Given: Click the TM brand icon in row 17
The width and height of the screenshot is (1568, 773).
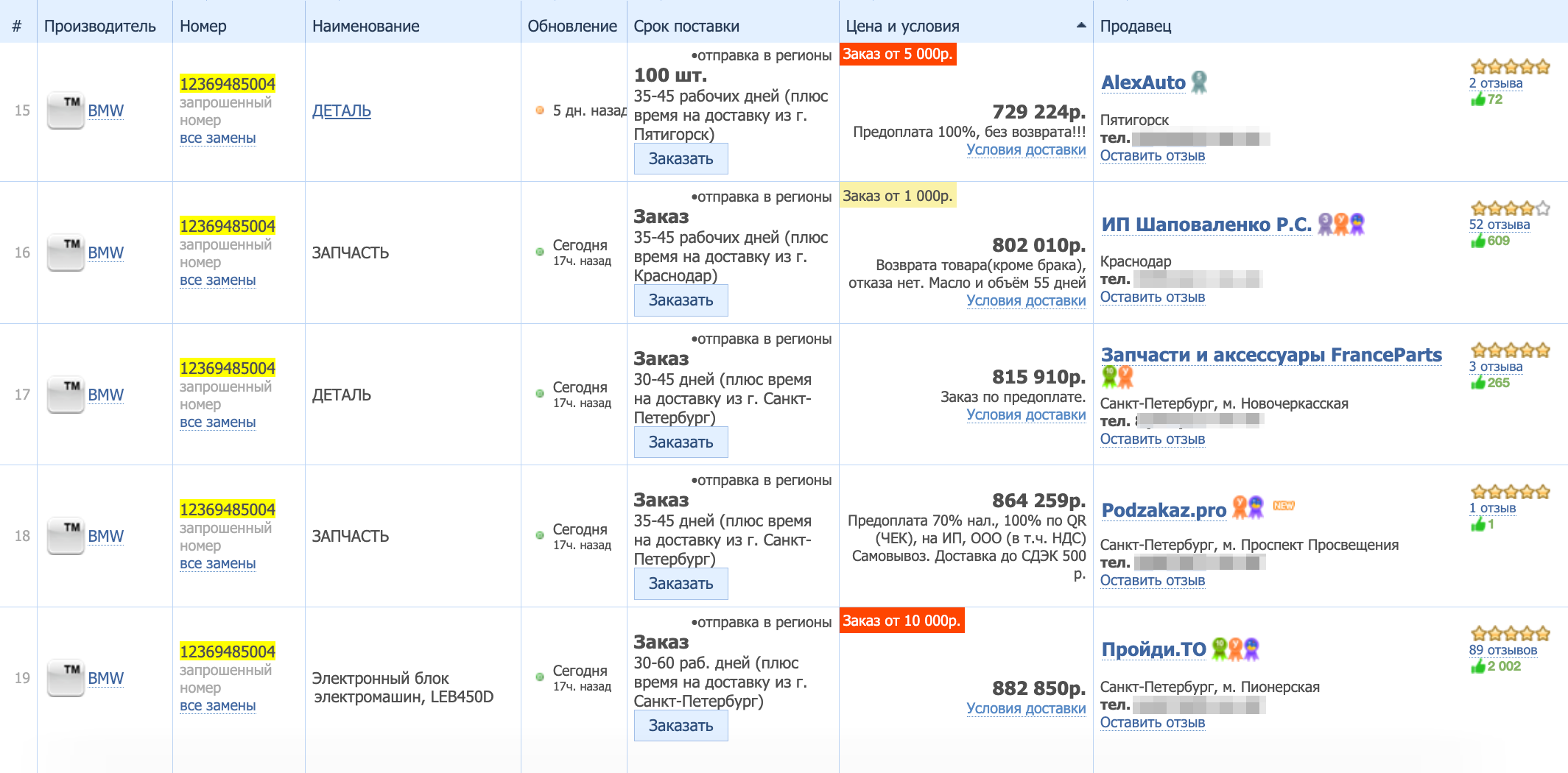Looking at the screenshot, I should (66, 395).
